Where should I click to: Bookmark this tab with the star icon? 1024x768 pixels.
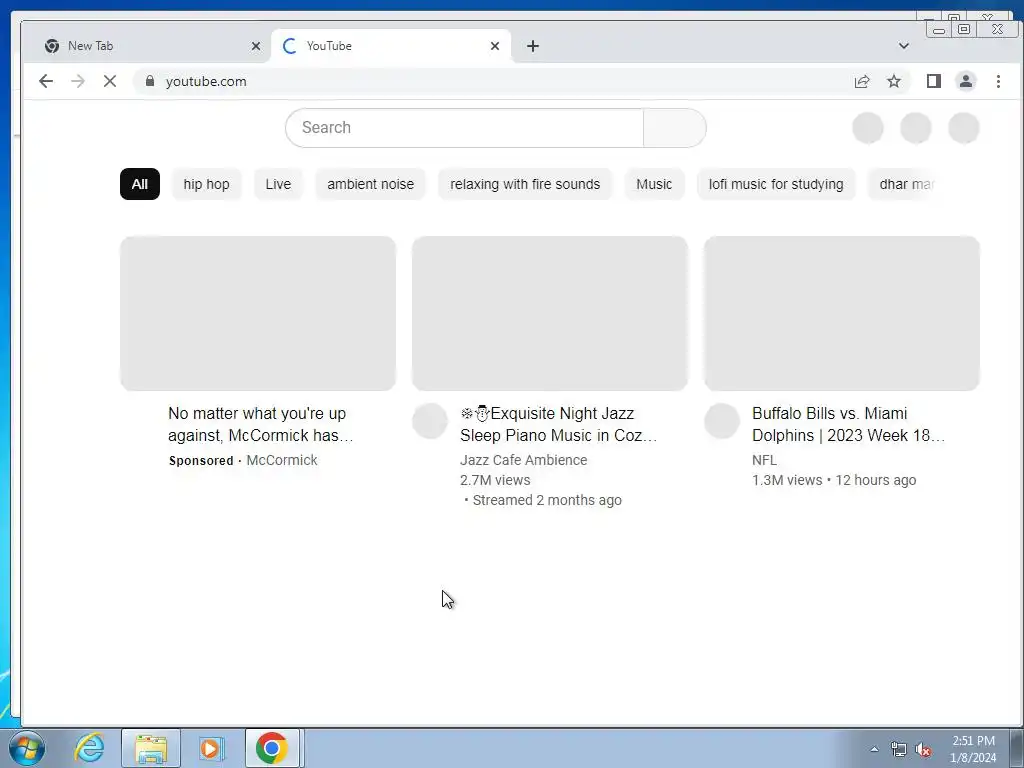tap(894, 81)
